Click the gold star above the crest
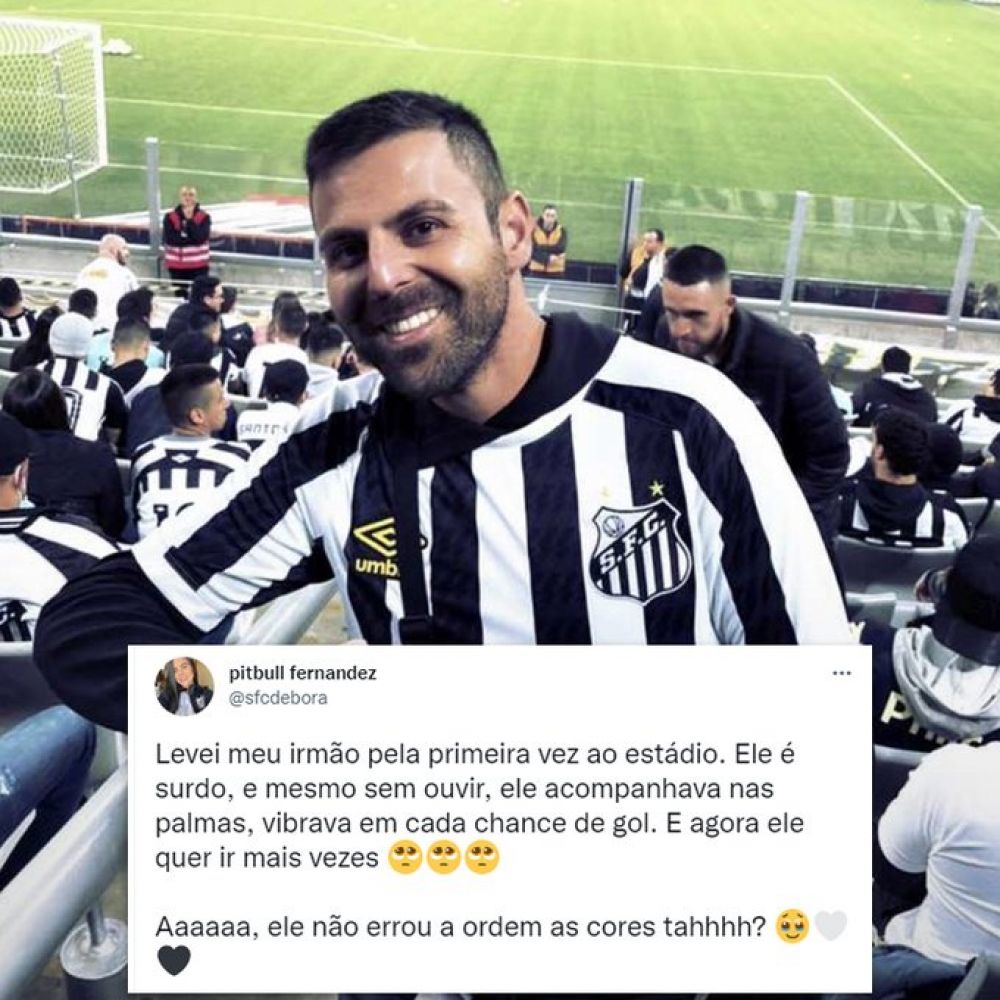 click(x=656, y=489)
